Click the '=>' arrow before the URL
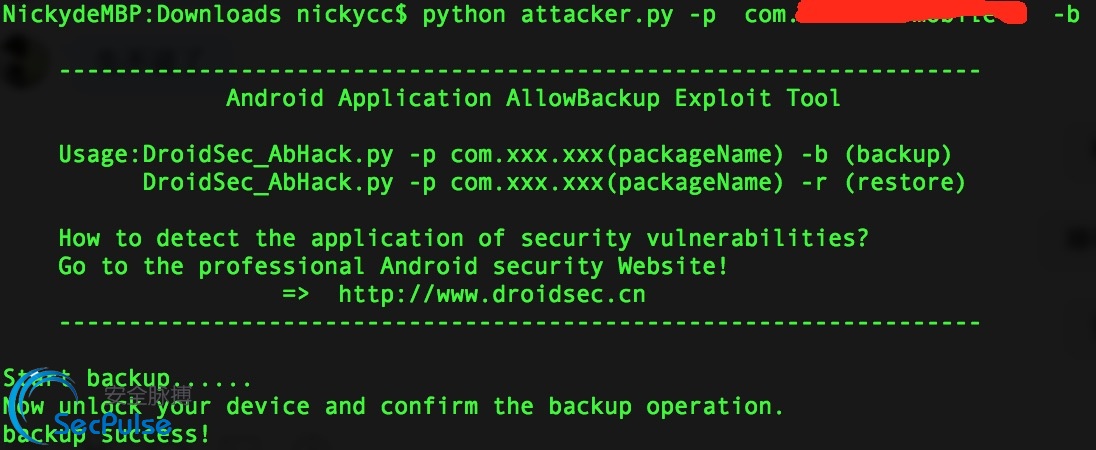The image size is (1096, 450). coord(296,294)
